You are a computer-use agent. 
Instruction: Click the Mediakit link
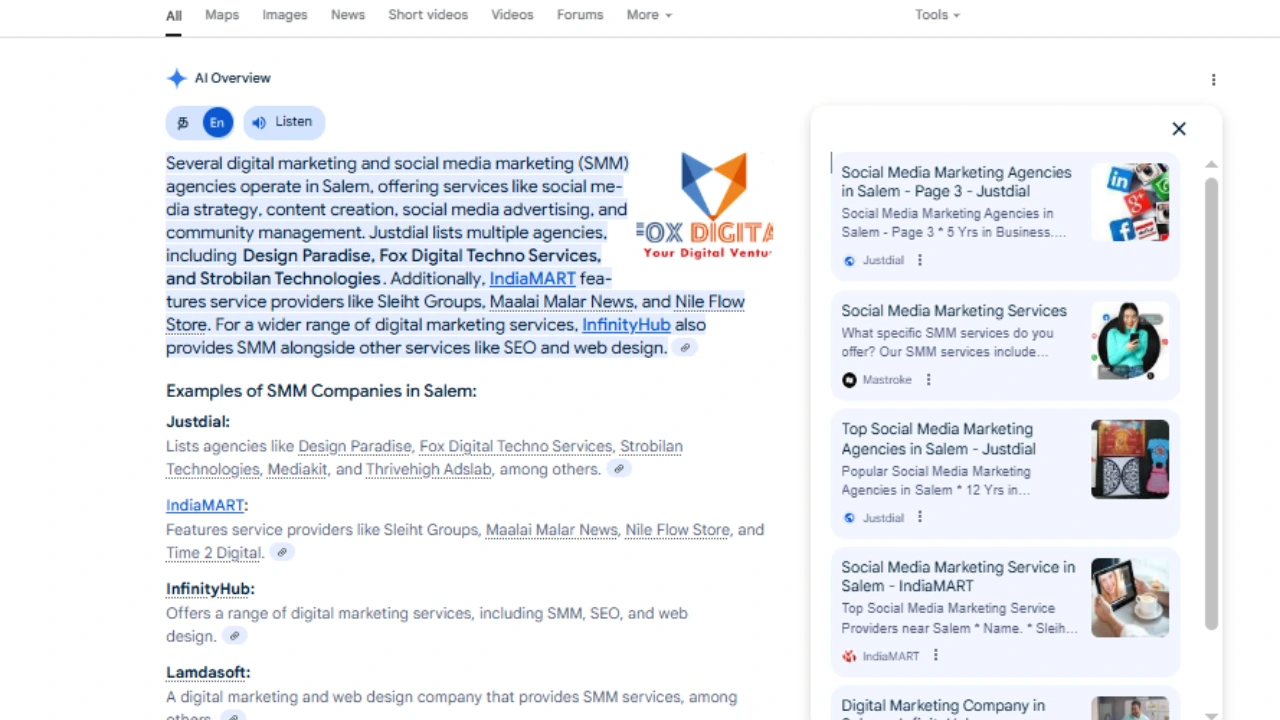point(297,469)
